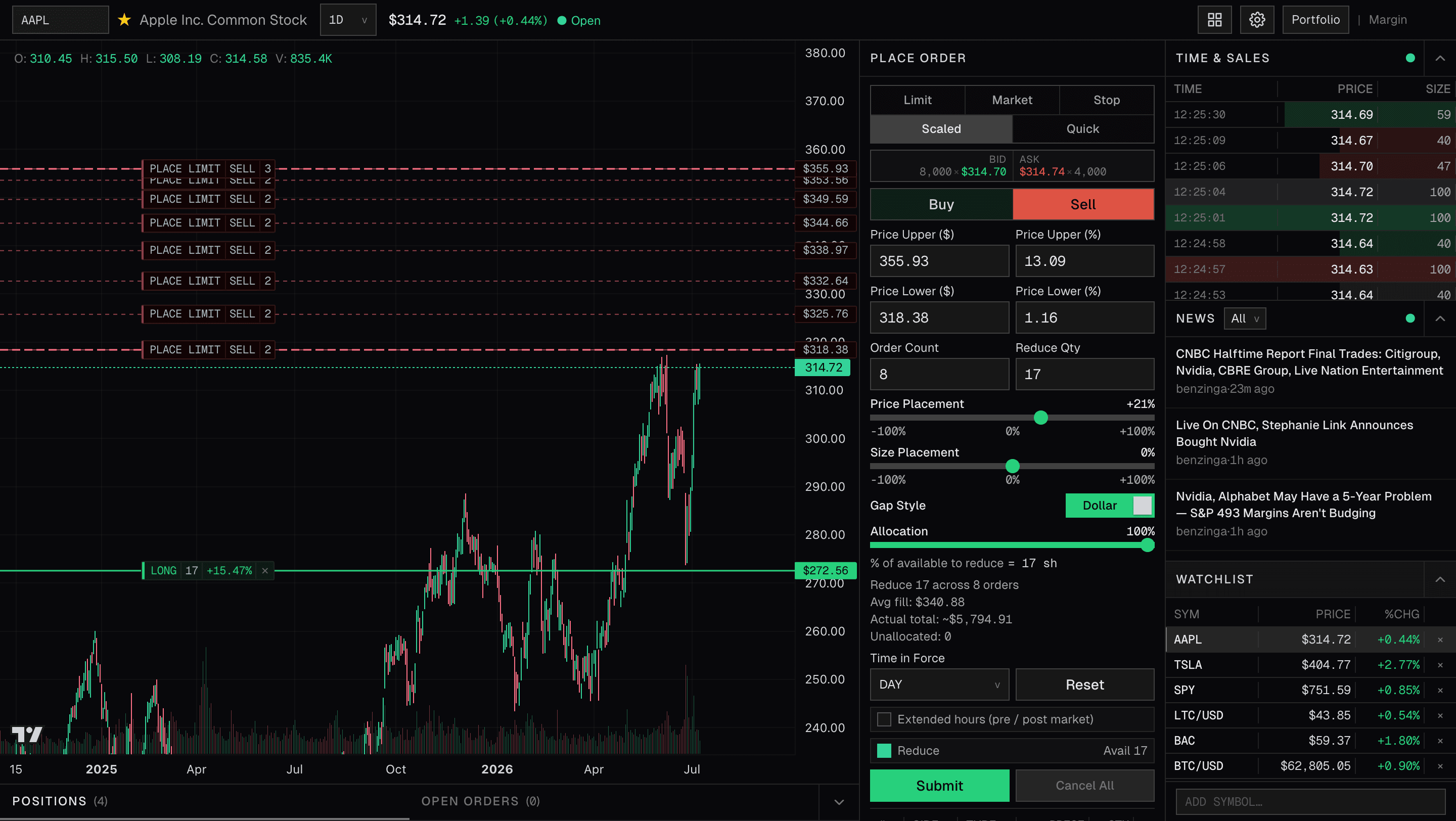Select the Sell side
The width and height of the screenshot is (1456, 821).
click(1083, 205)
